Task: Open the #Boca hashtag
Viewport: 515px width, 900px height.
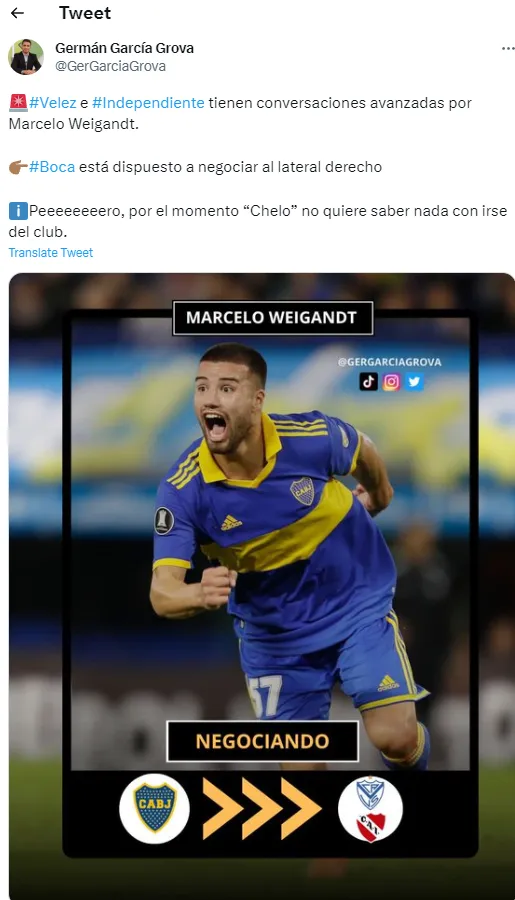Action: pos(52,167)
